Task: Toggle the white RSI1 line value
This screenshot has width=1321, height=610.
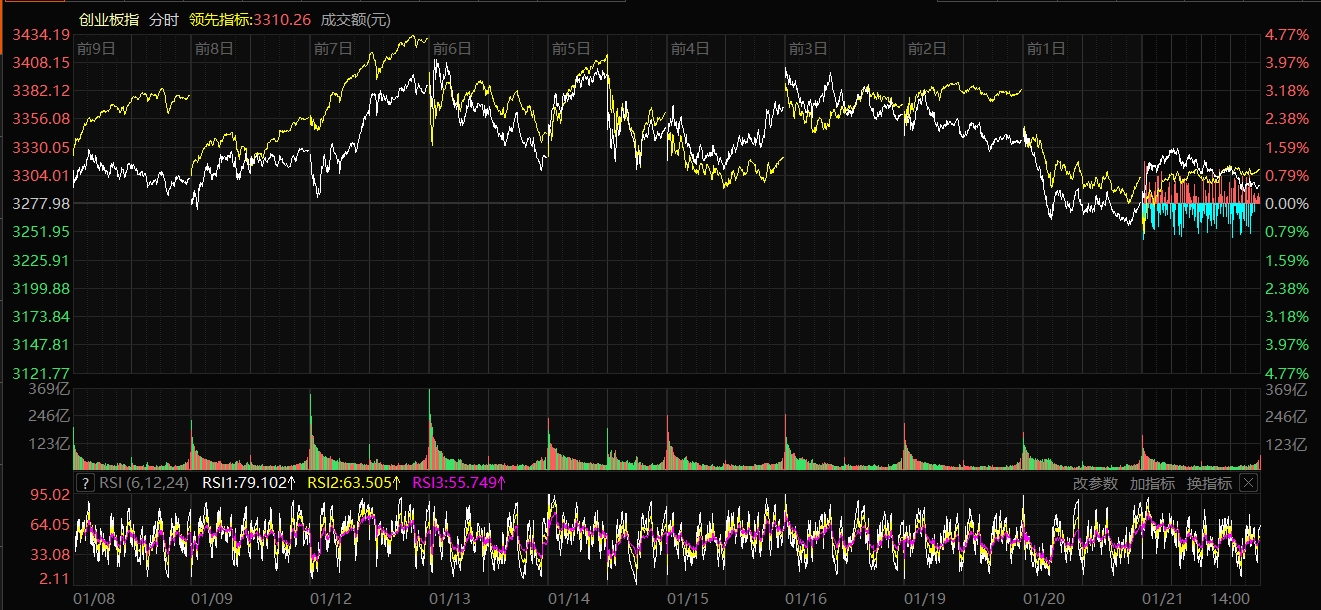Action: click(x=249, y=483)
